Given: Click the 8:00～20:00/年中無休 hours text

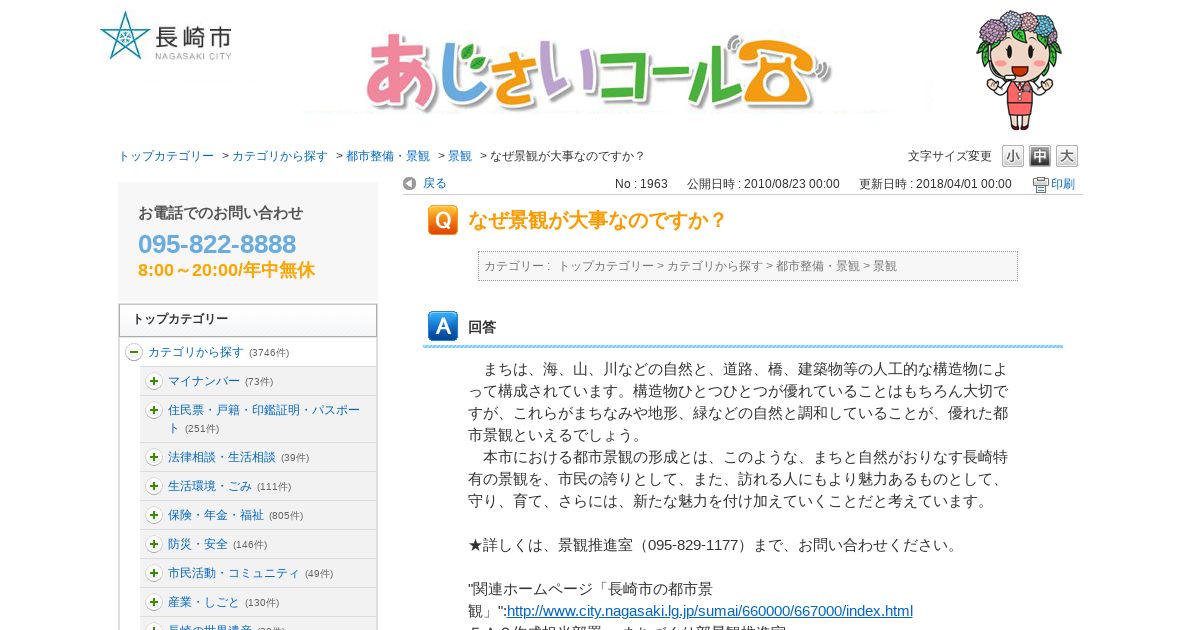Looking at the screenshot, I should [226, 270].
